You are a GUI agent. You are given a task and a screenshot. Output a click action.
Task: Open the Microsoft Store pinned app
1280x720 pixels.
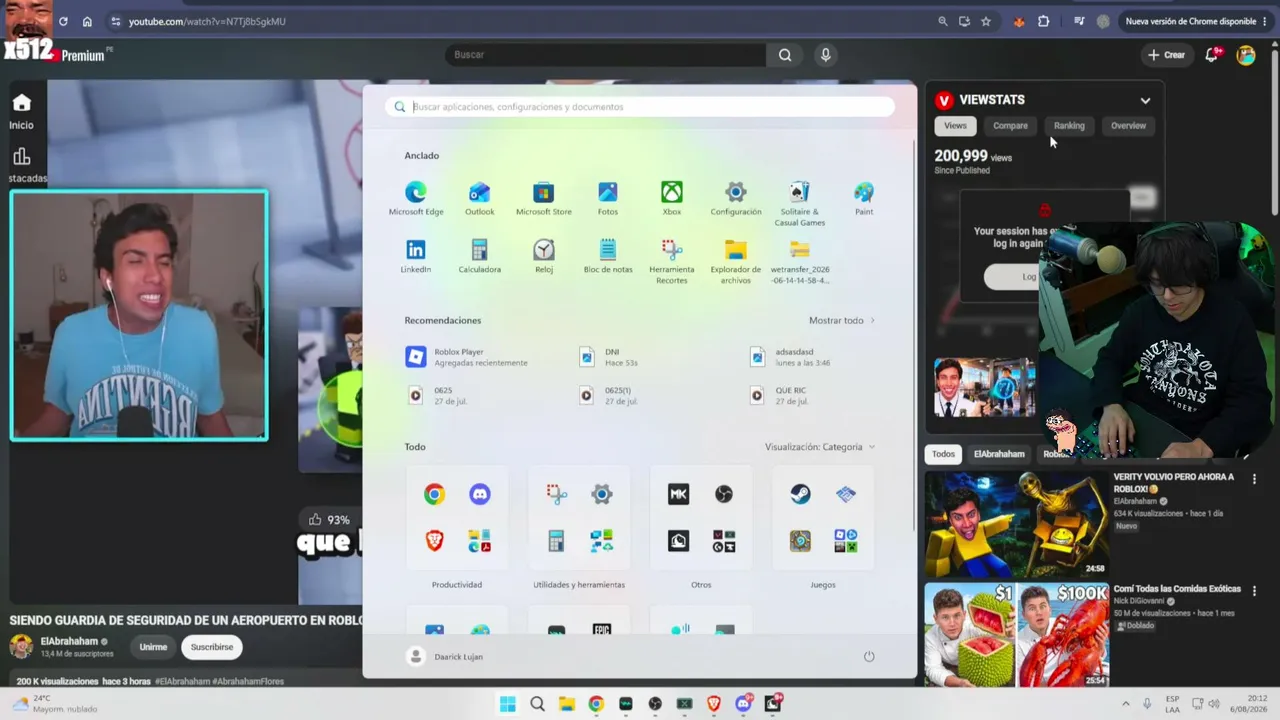tap(543, 198)
